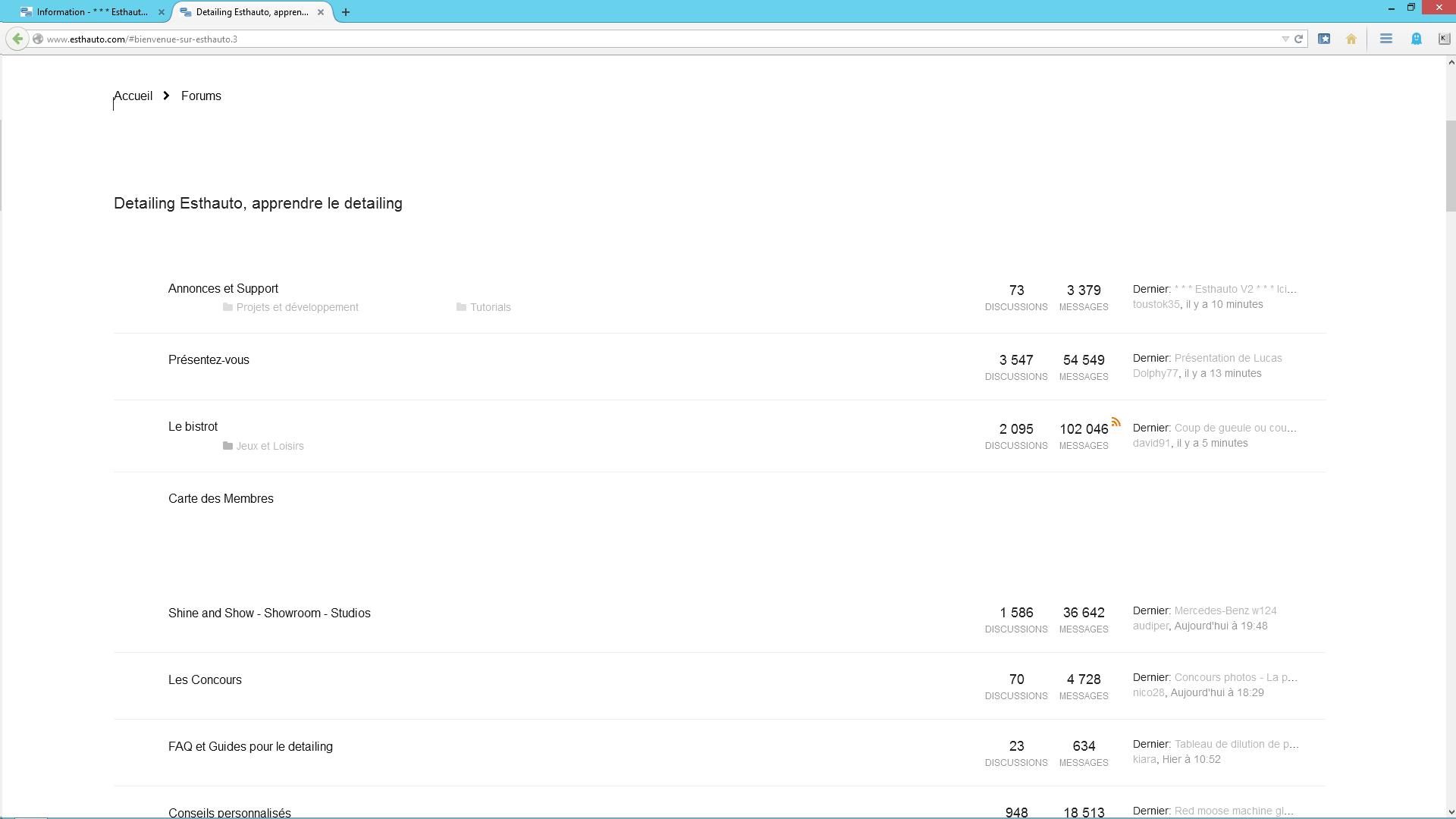
Task: Open the Présentez-vous forum
Action: point(209,360)
